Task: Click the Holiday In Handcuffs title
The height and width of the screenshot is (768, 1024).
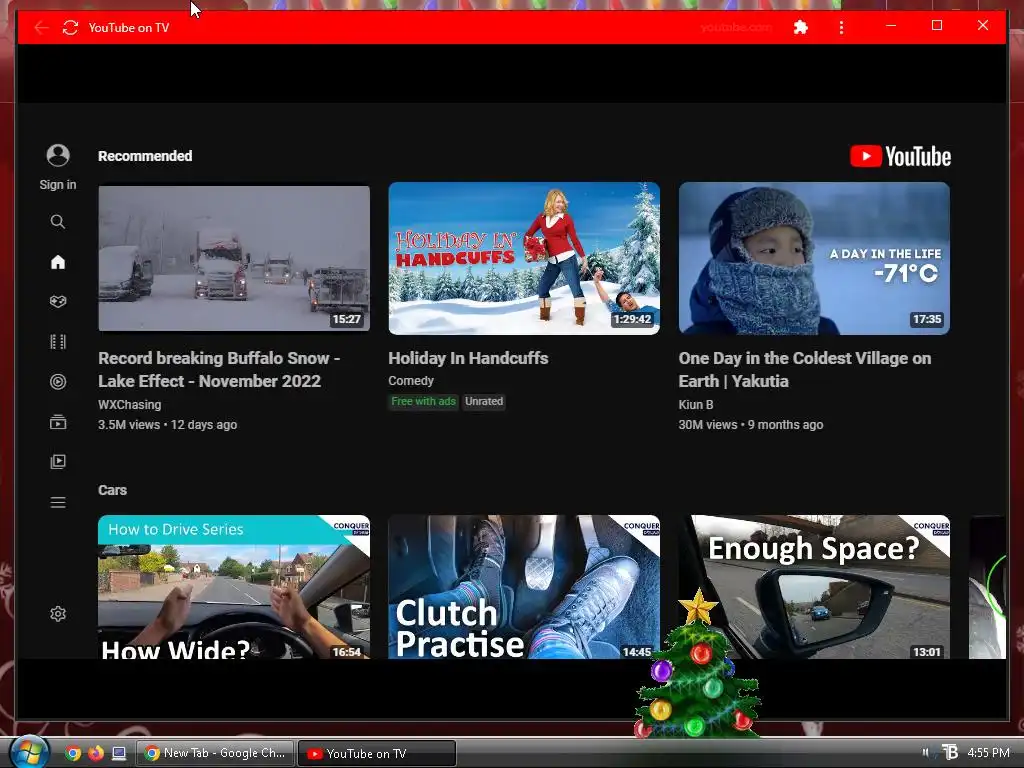Action: pos(468,358)
